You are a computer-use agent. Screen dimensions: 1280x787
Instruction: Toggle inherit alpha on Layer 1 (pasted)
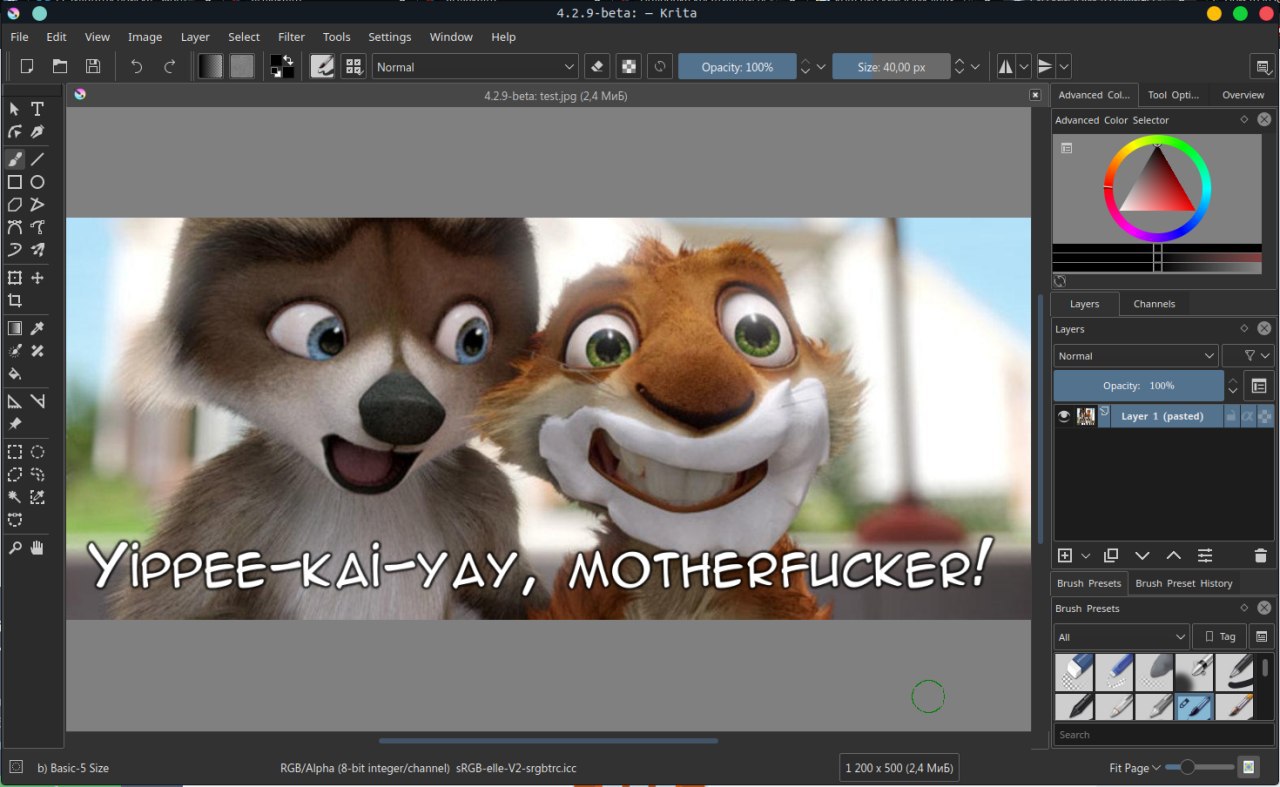pos(1248,416)
